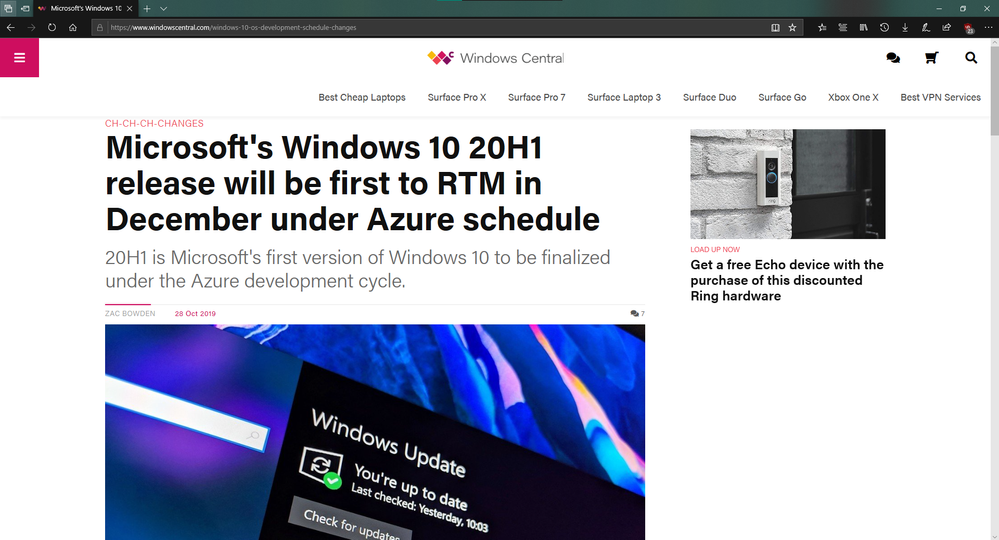The height and width of the screenshot is (540, 999).
Task: Open the pink hamburger site menu
Action: click(x=19, y=57)
